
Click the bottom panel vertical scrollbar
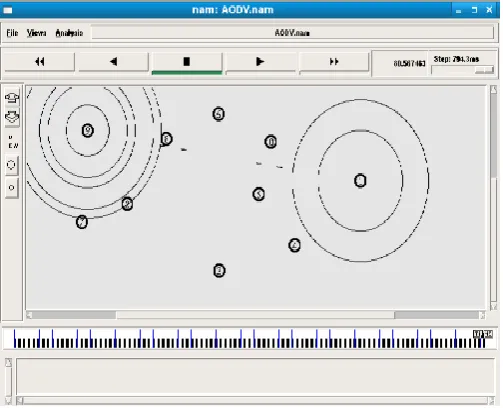[8, 381]
